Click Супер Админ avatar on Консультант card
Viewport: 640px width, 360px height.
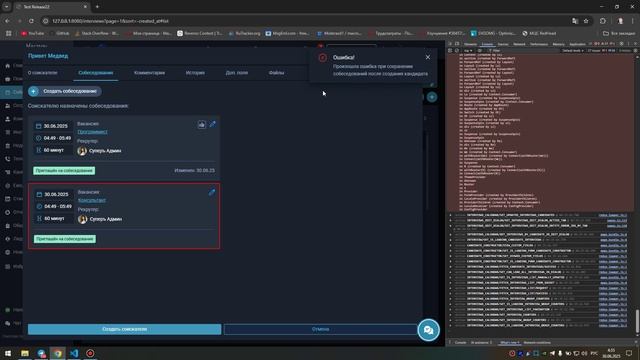82,219
